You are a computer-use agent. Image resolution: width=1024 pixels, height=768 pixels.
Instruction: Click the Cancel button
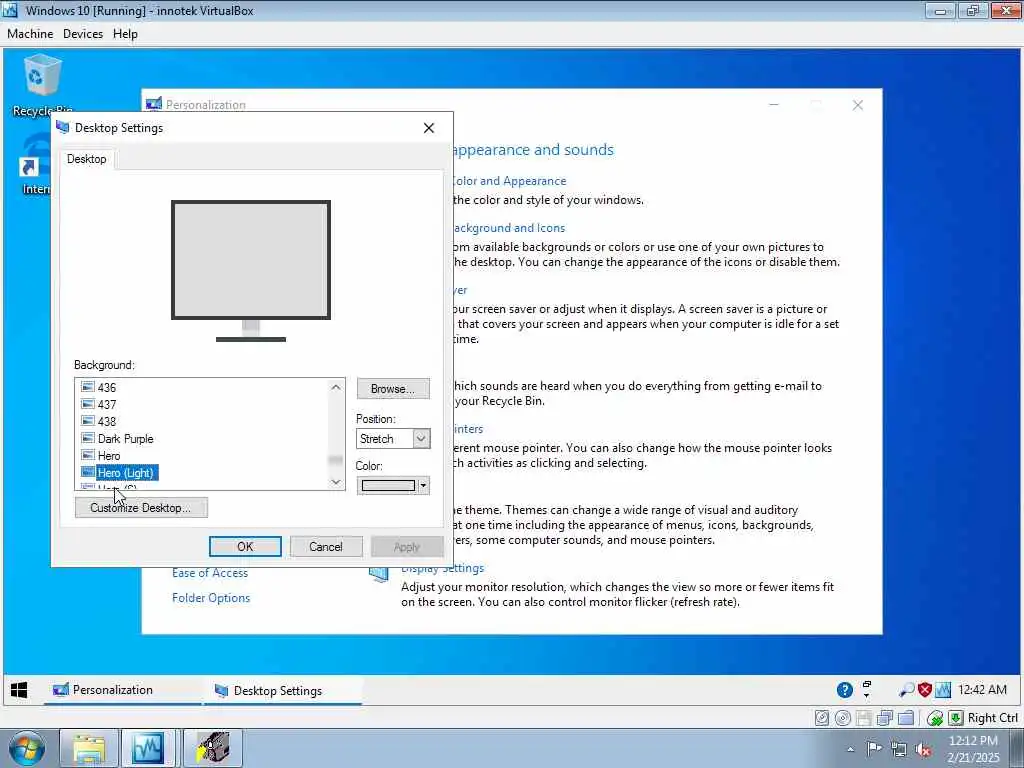tap(326, 547)
